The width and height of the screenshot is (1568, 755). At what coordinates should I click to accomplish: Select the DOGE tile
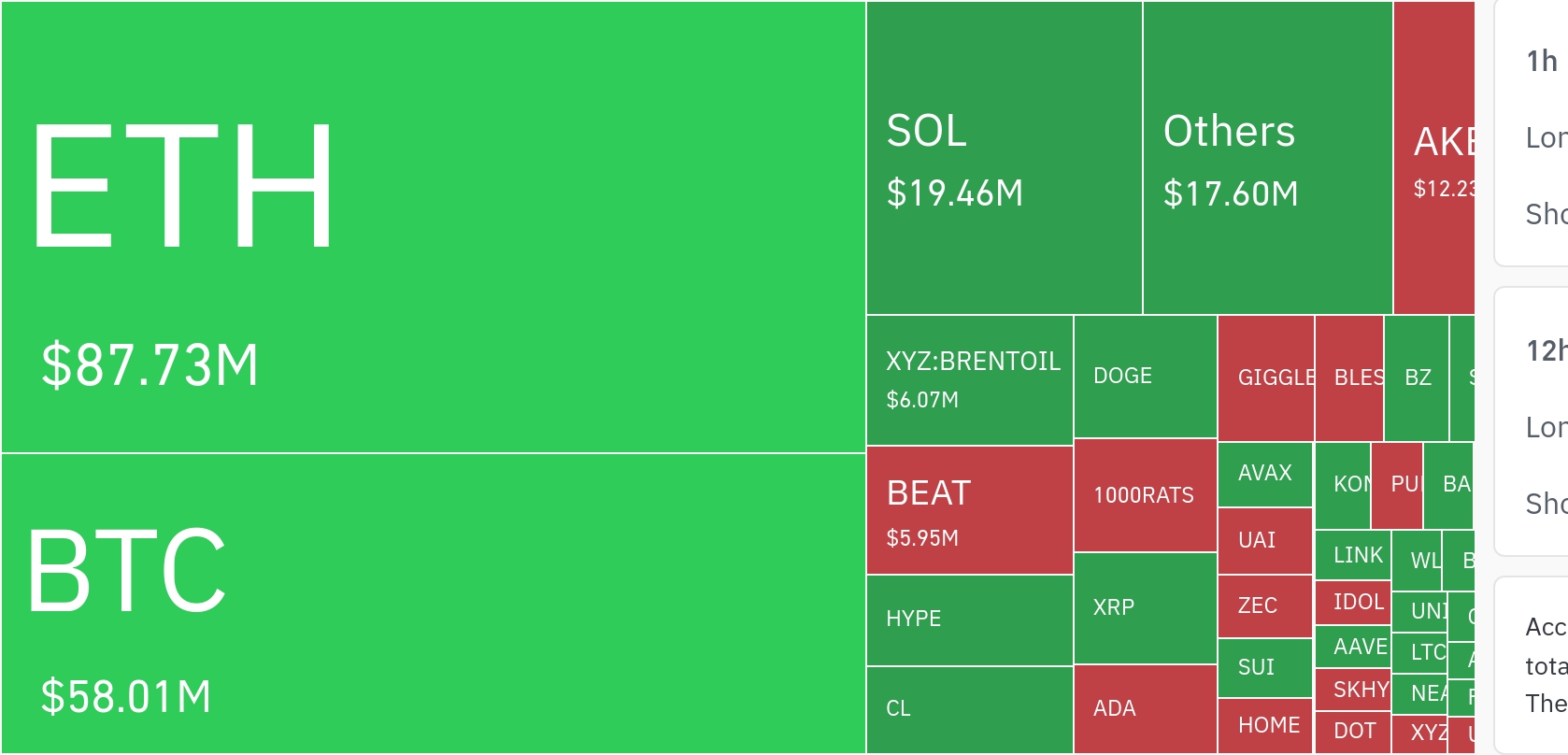(x=1146, y=377)
